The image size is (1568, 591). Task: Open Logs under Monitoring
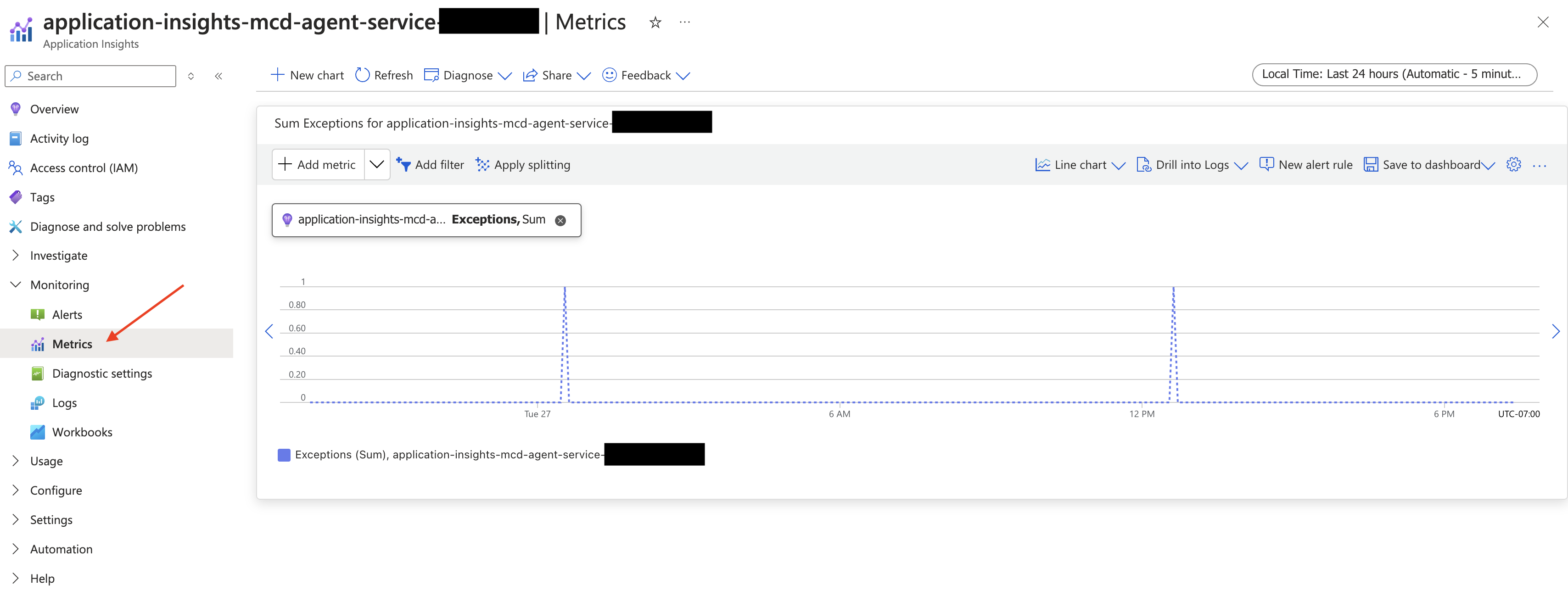point(64,403)
